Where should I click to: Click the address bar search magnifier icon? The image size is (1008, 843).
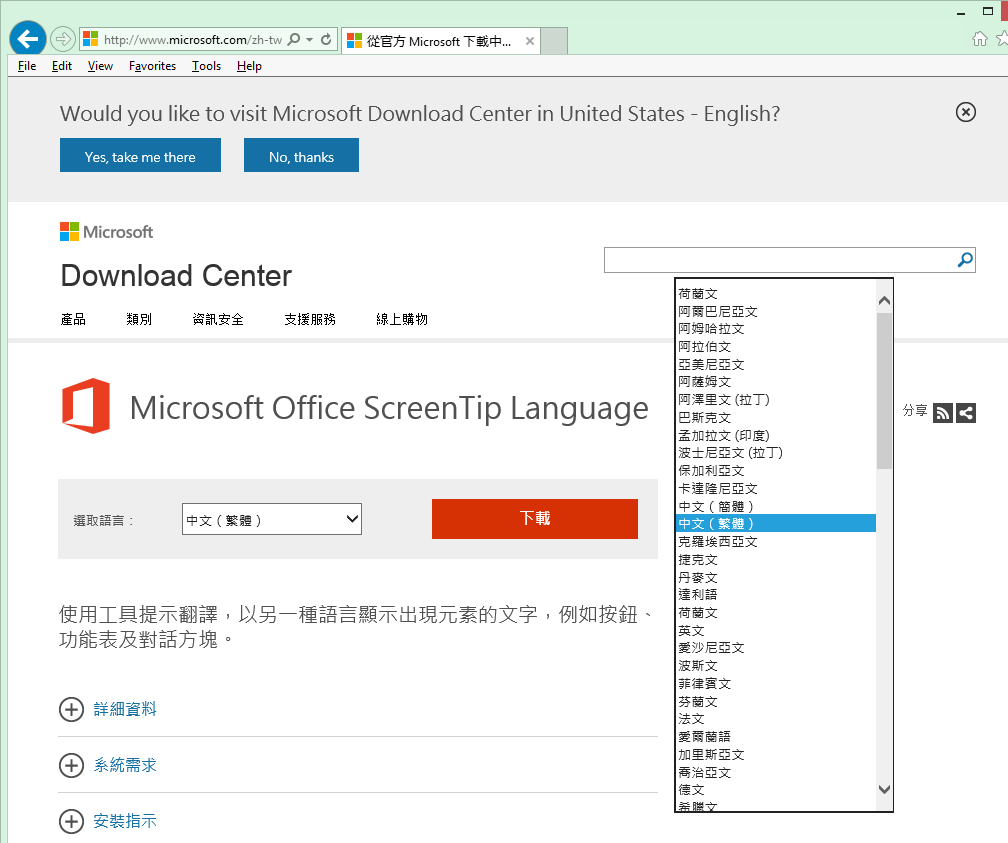point(293,39)
